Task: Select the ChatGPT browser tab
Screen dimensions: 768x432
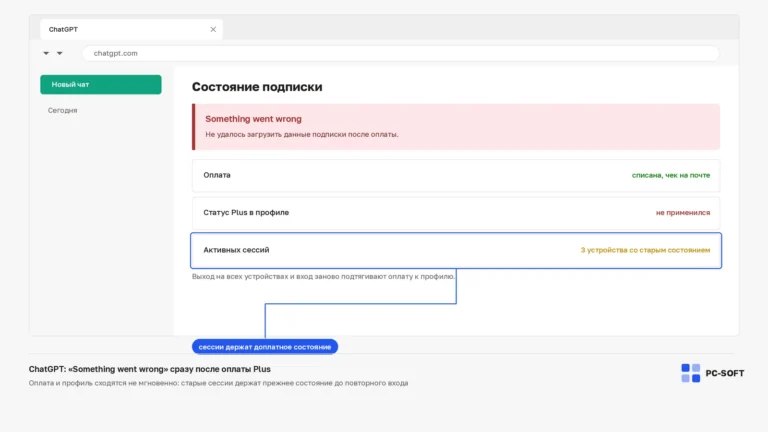Action: [x=131, y=29]
